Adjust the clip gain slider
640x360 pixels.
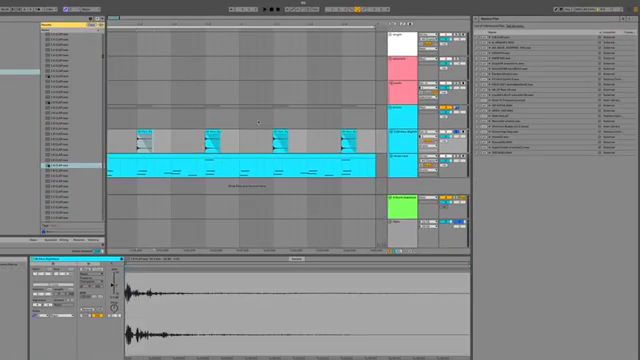point(114,284)
